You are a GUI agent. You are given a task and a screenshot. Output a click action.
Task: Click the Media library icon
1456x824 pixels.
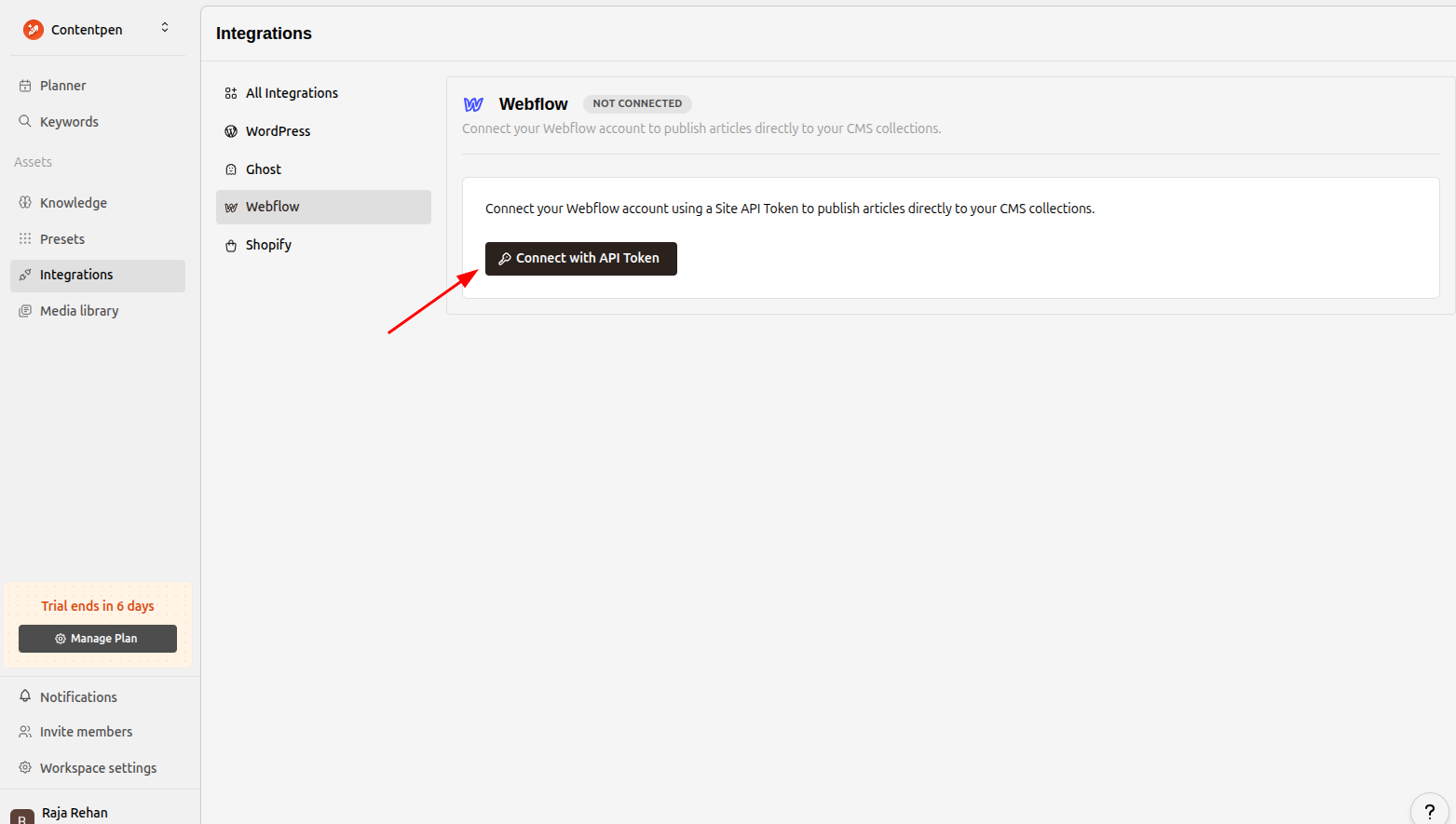coord(25,311)
